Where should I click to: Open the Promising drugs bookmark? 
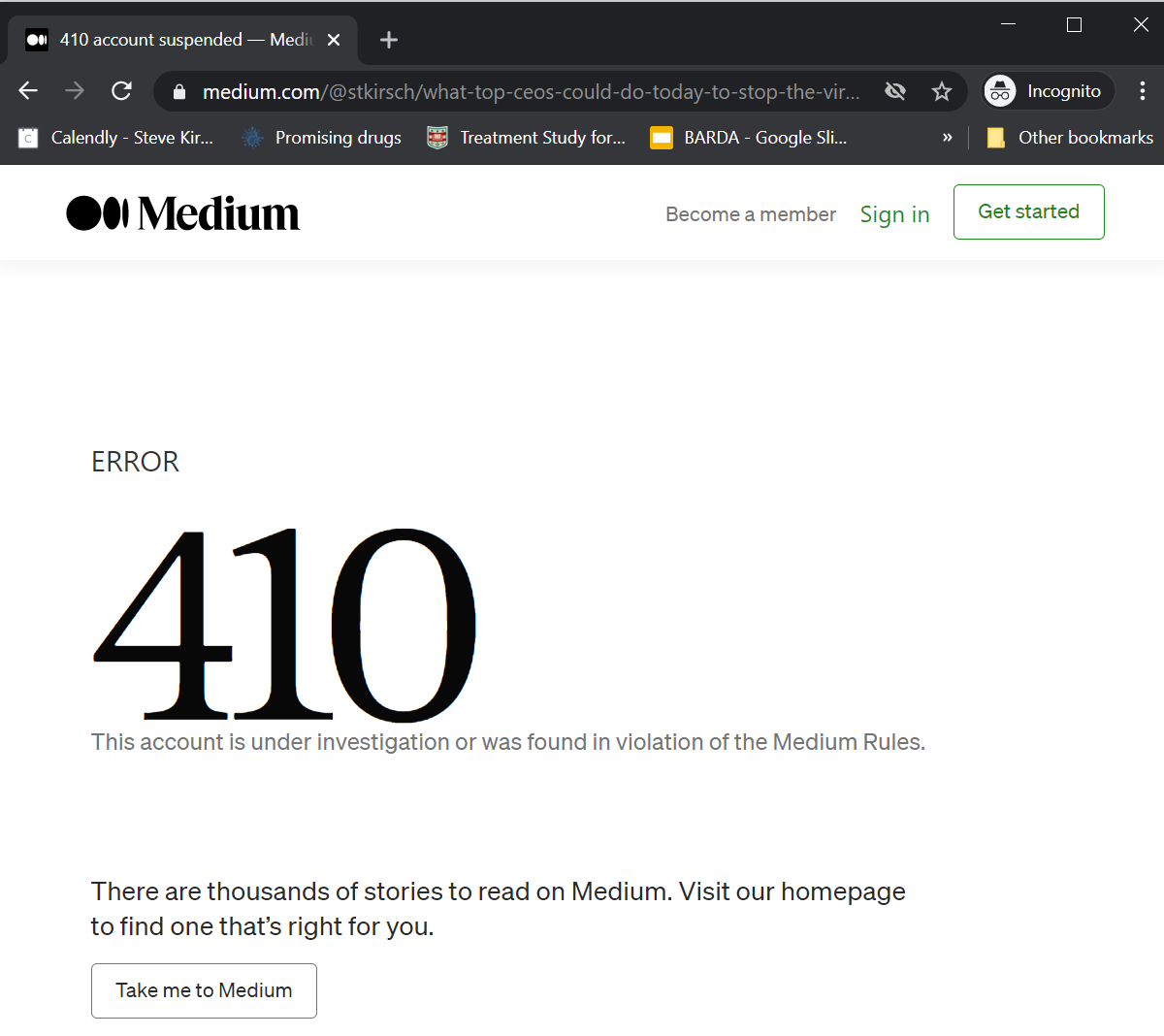[322, 138]
